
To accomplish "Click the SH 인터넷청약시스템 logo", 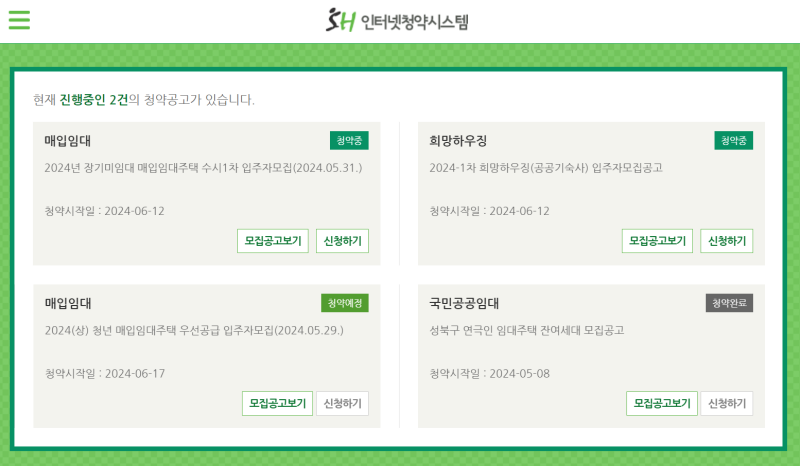I will point(397,20).
